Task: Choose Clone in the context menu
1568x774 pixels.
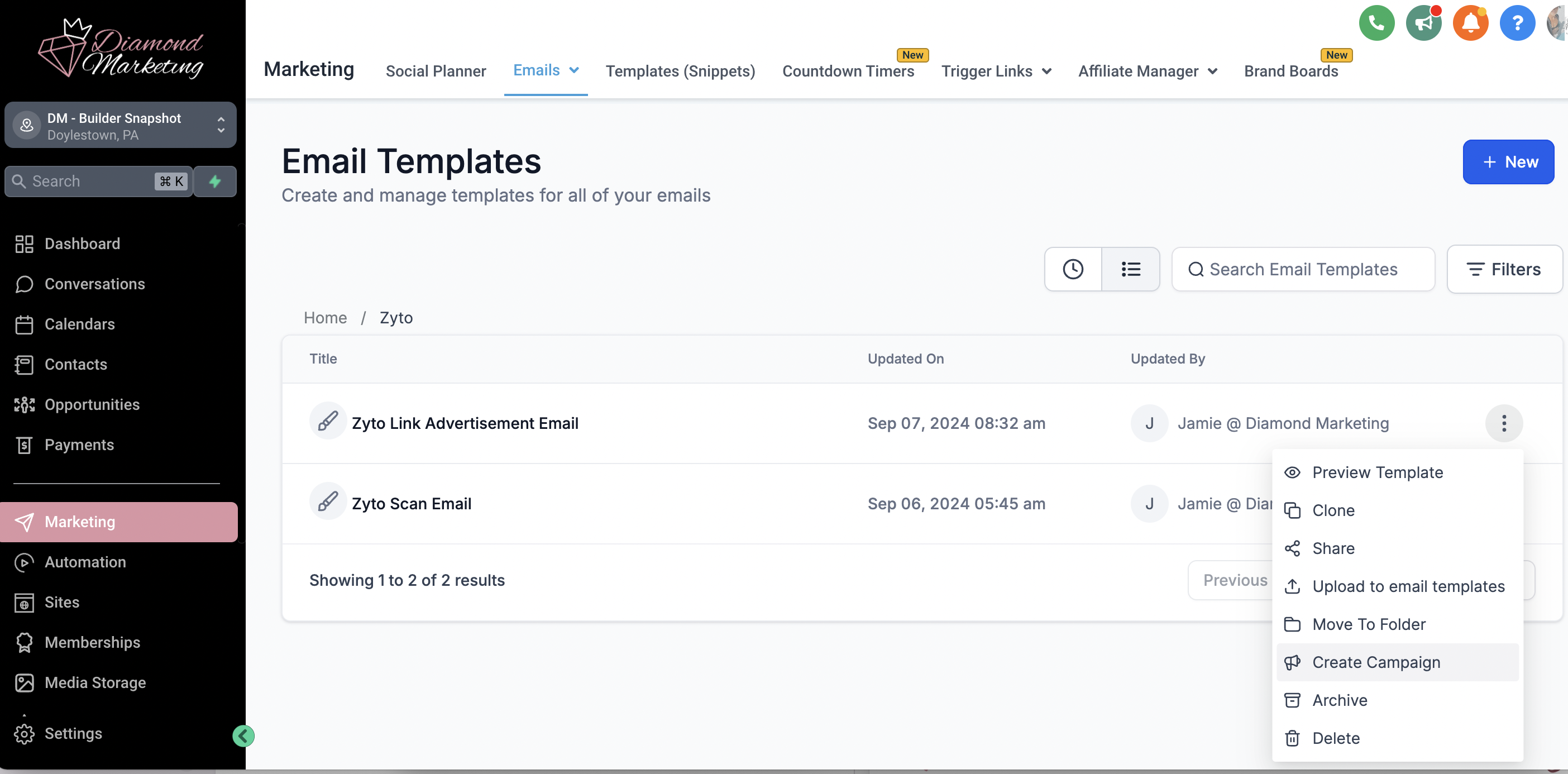Action: click(1397, 510)
